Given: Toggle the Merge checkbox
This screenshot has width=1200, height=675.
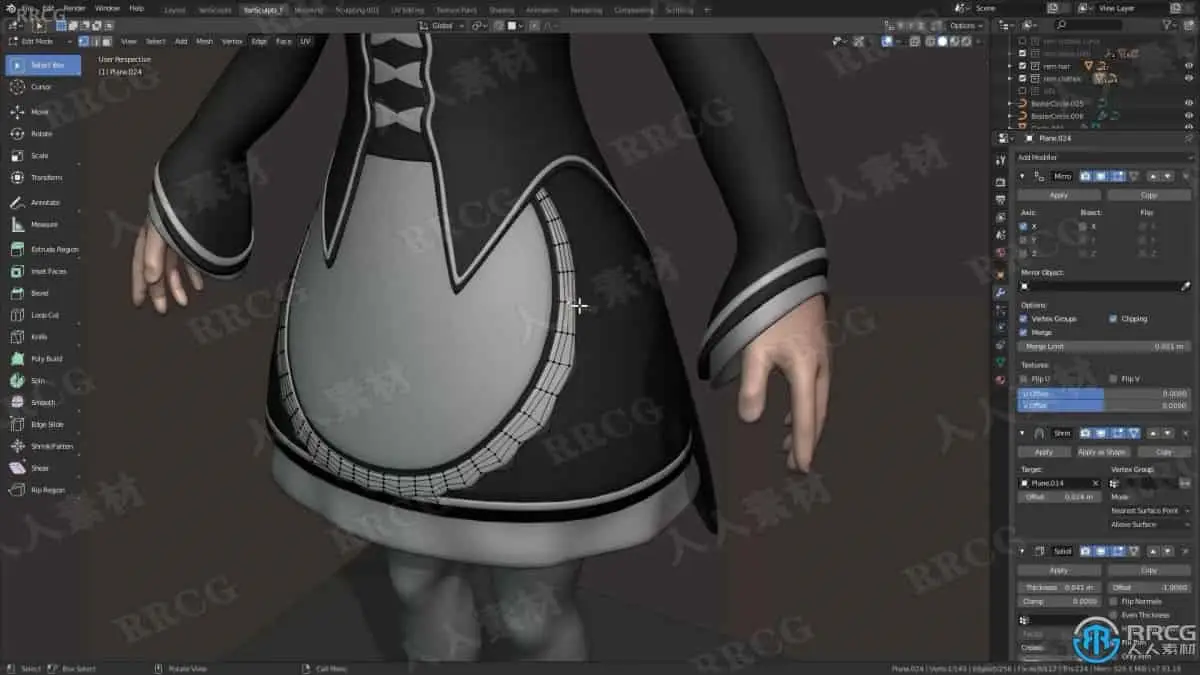Looking at the screenshot, I should click(x=1023, y=332).
